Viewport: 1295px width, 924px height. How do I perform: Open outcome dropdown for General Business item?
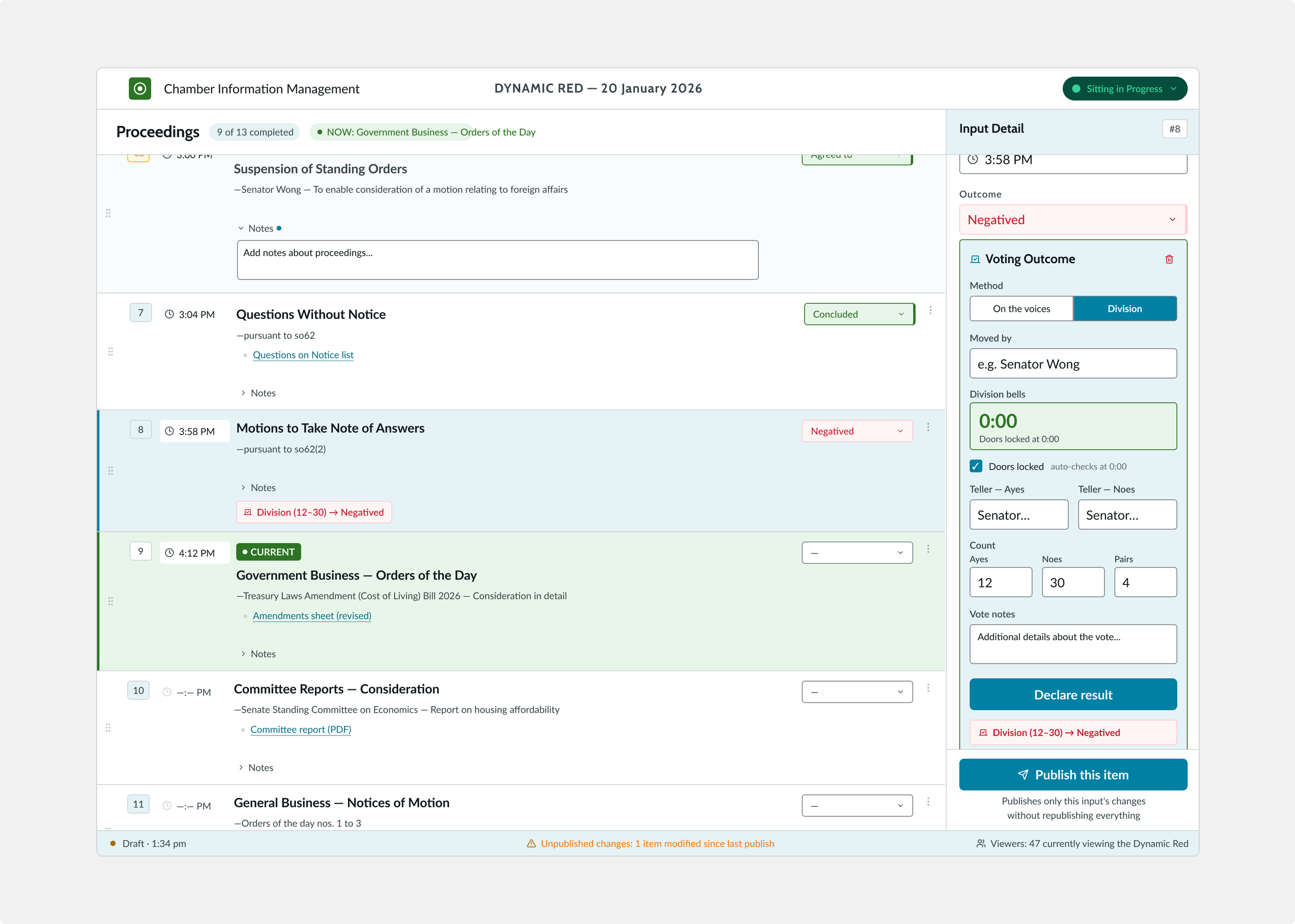pyautogui.click(x=857, y=806)
